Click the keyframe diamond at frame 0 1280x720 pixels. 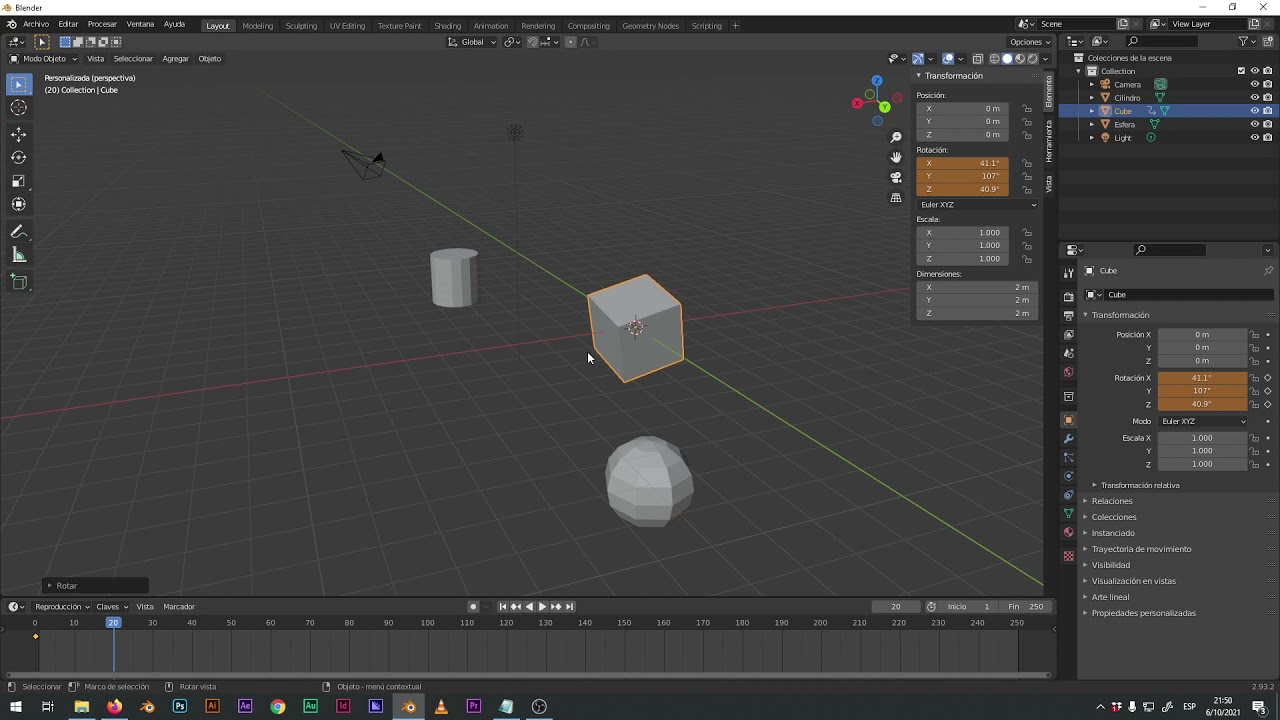tap(35, 637)
